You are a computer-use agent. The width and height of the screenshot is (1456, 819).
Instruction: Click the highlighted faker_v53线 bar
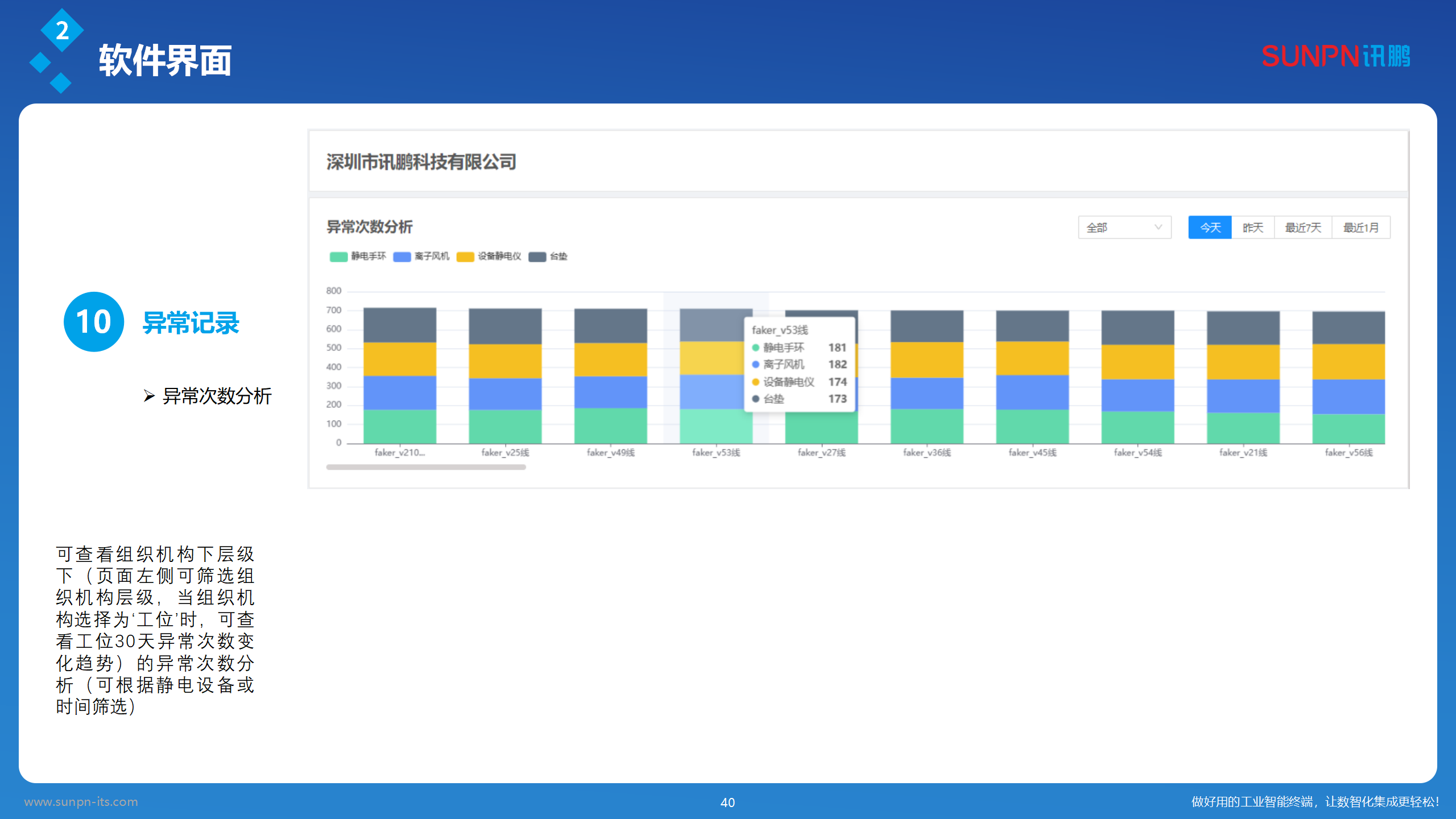715,375
